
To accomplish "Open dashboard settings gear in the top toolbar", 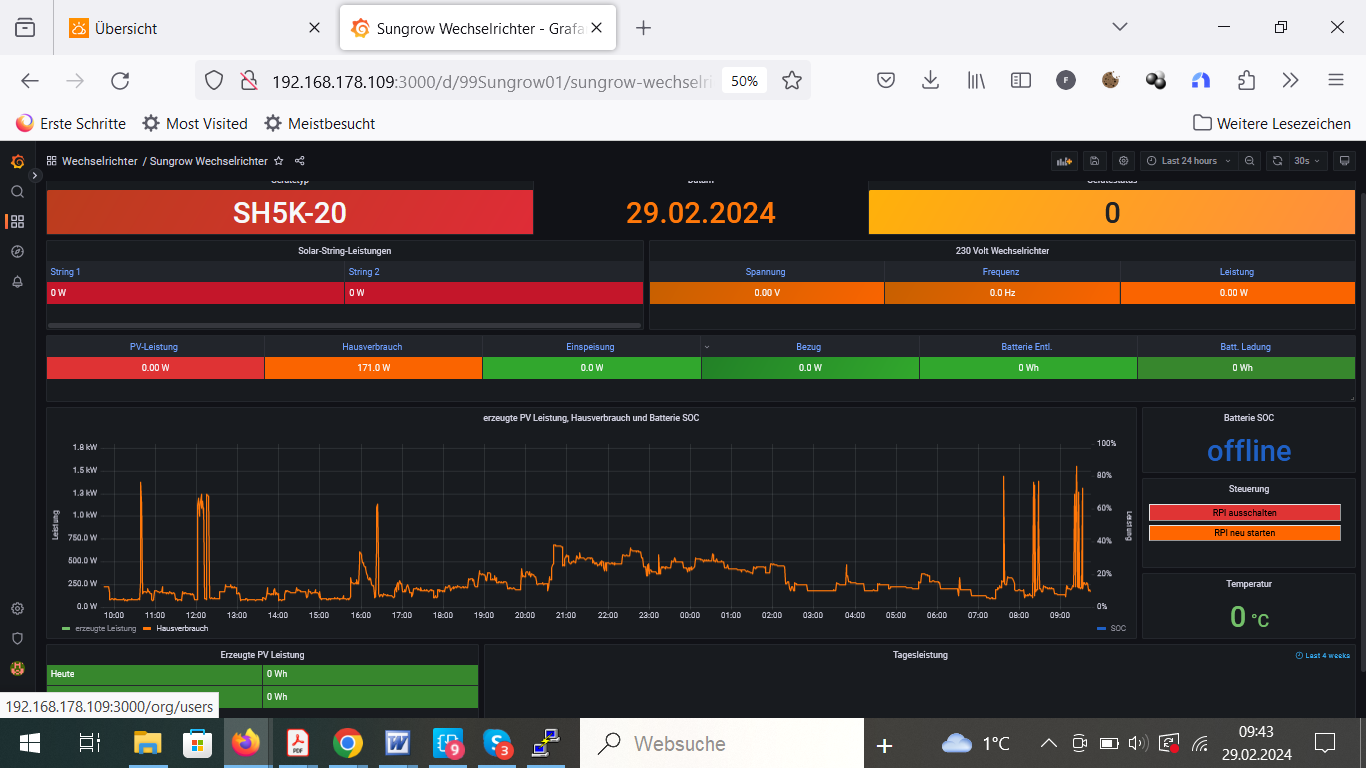I will click(1124, 161).
